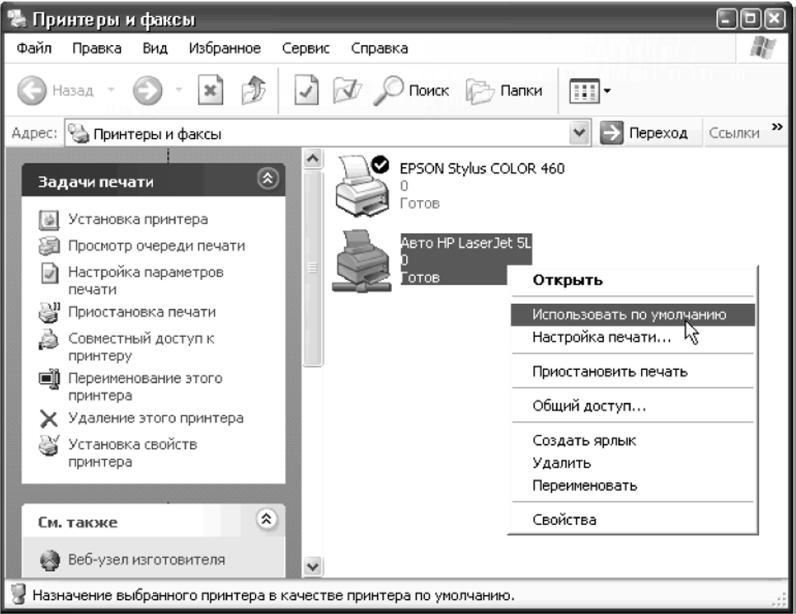Choose Приостановить печать in context menu

633,372
